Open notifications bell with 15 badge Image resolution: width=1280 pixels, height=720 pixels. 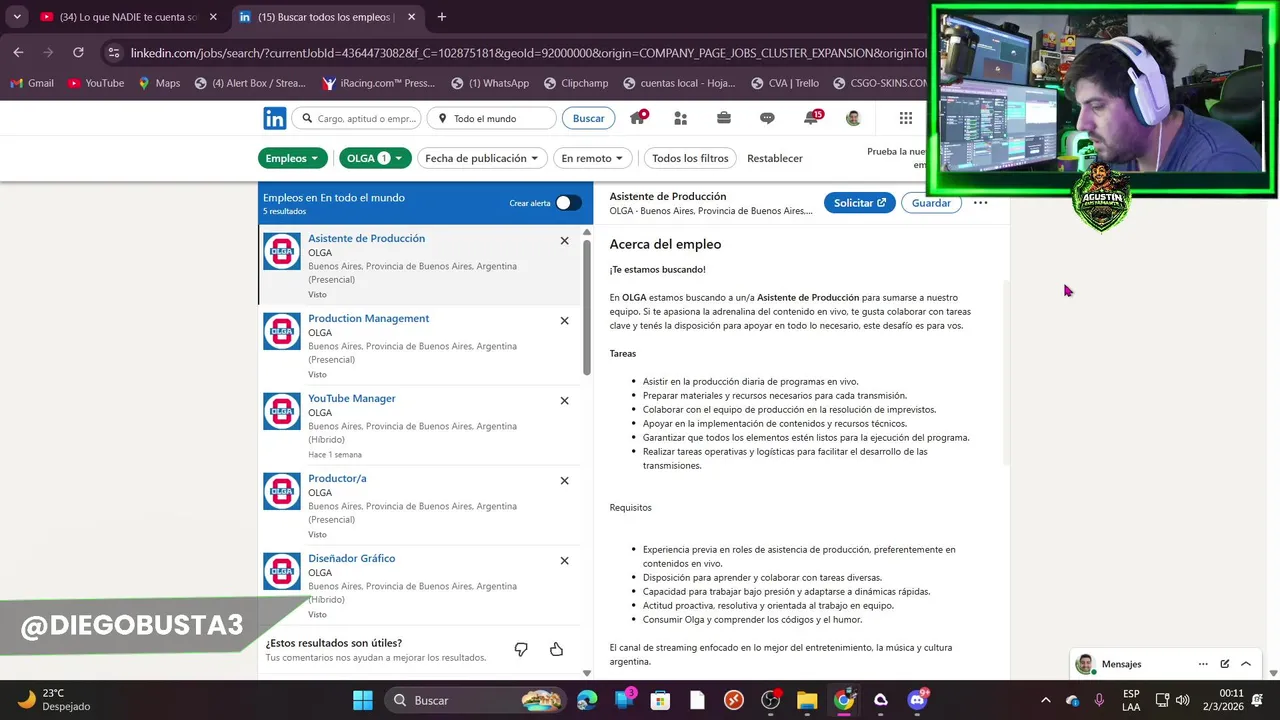coord(812,117)
